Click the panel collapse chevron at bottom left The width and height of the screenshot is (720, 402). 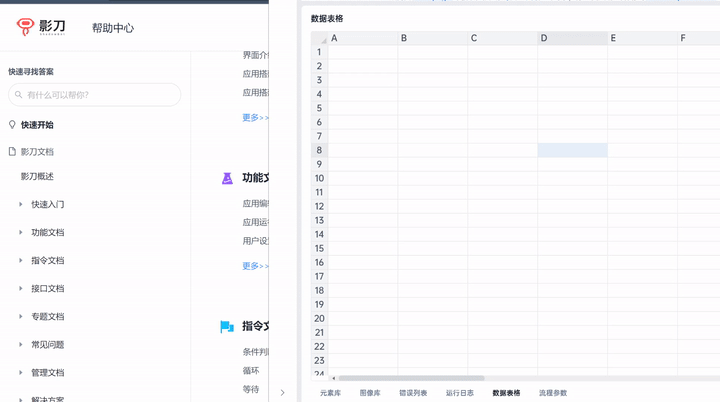point(282,393)
